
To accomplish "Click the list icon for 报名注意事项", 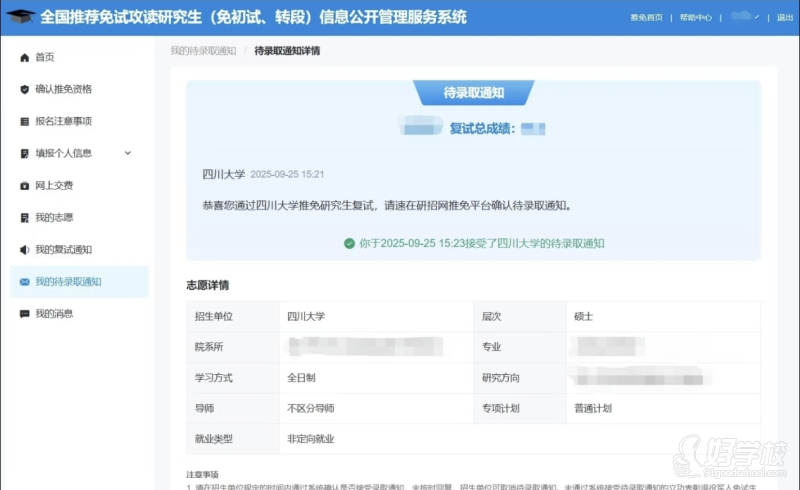I will click(x=24, y=121).
